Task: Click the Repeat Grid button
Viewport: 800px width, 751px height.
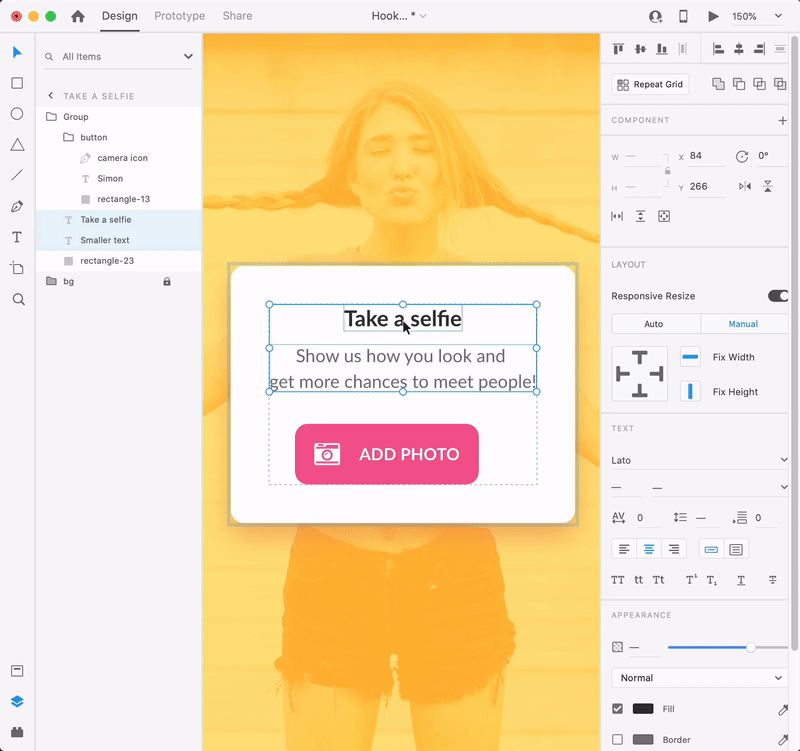Action: [651, 84]
